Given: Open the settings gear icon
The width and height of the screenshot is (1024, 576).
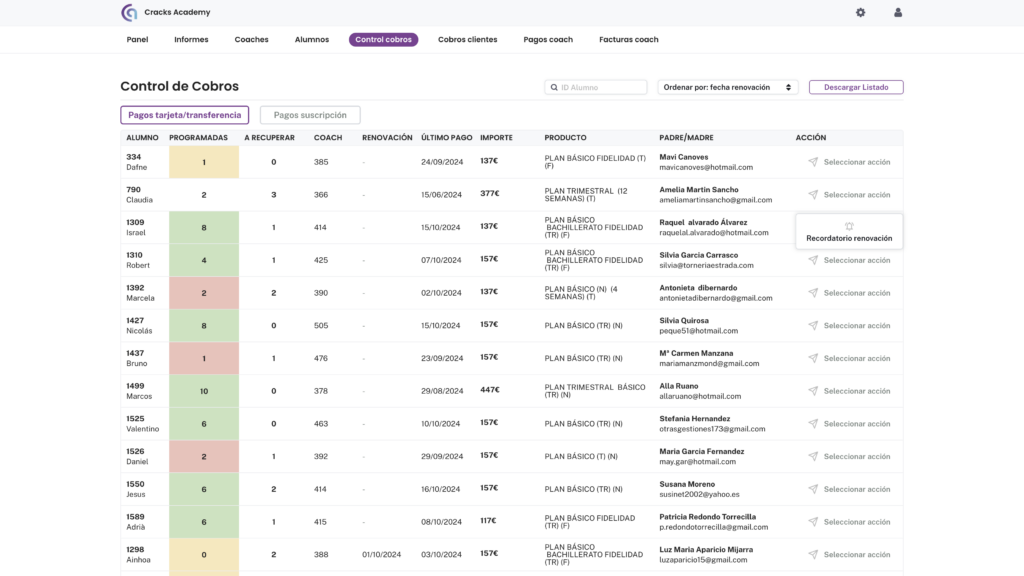Looking at the screenshot, I should click(861, 13).
